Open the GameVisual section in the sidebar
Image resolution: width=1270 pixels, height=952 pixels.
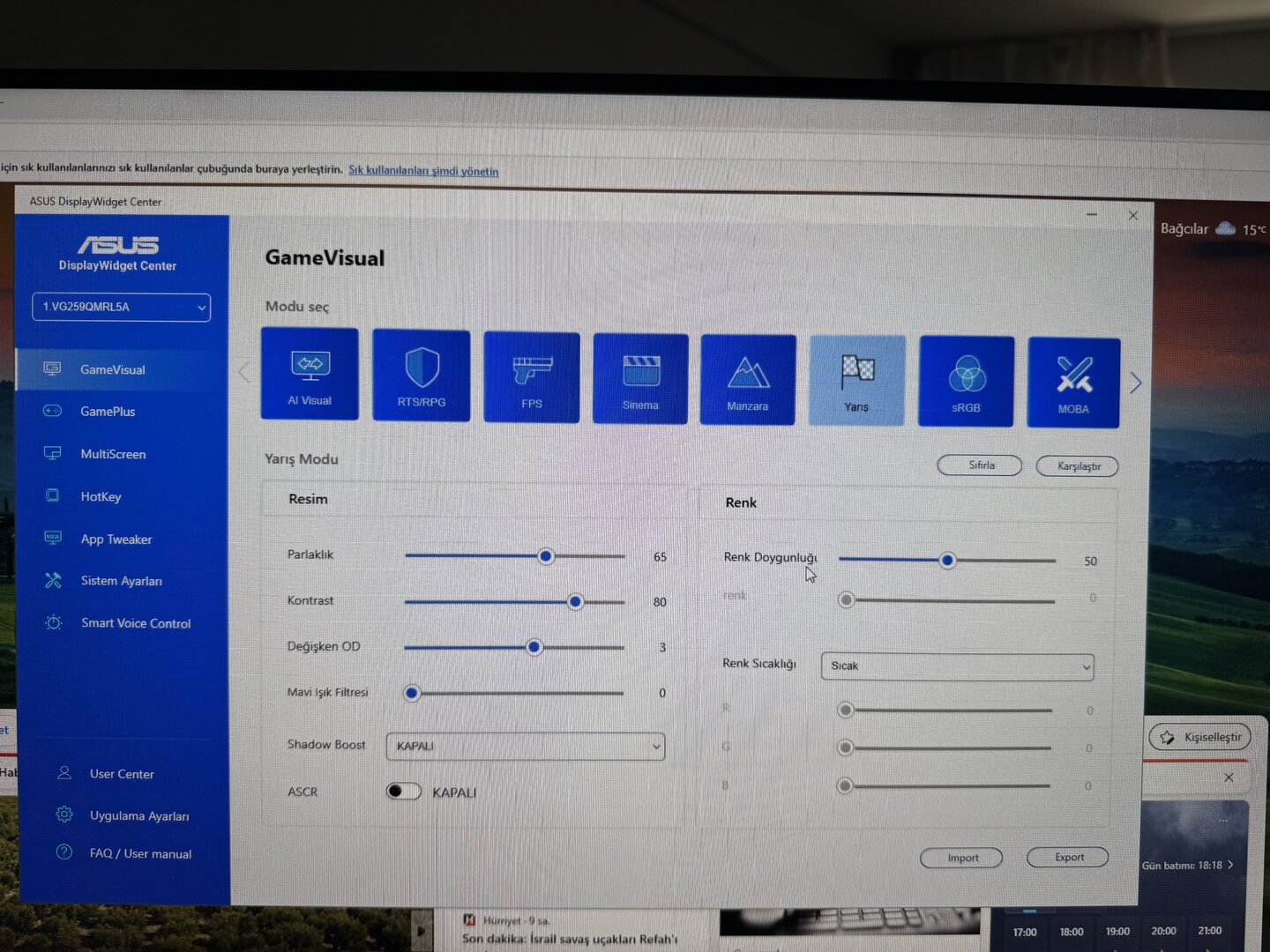pos(122,369)
